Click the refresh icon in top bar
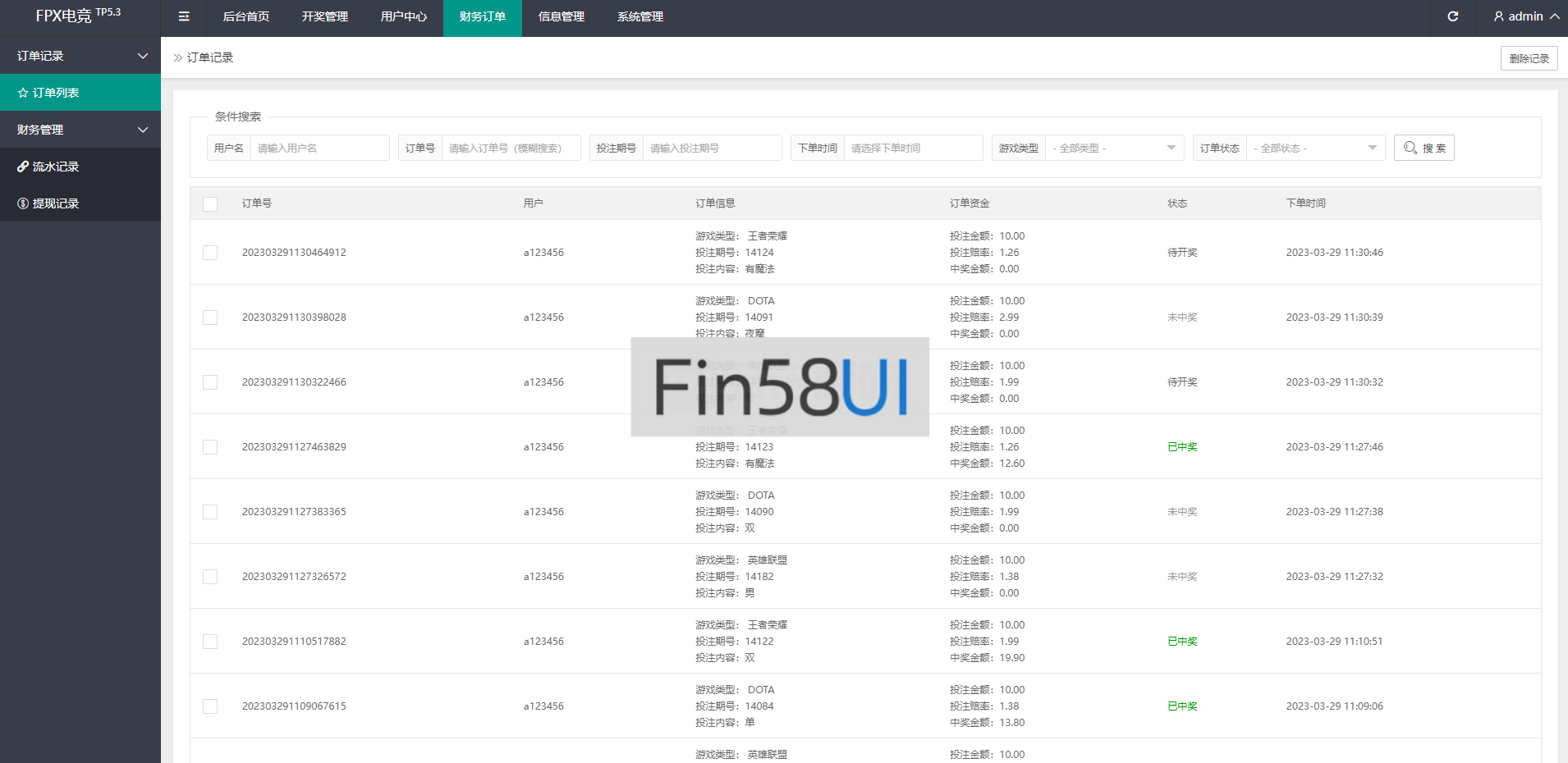The image size is (1568, 763). (1452, 16)
